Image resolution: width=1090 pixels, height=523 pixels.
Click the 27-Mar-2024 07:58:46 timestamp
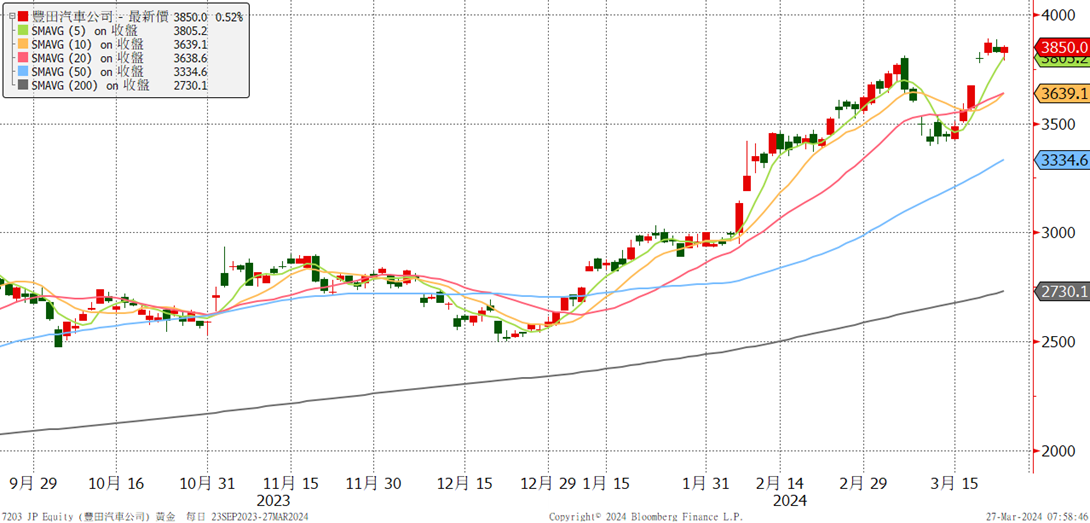1037,517
